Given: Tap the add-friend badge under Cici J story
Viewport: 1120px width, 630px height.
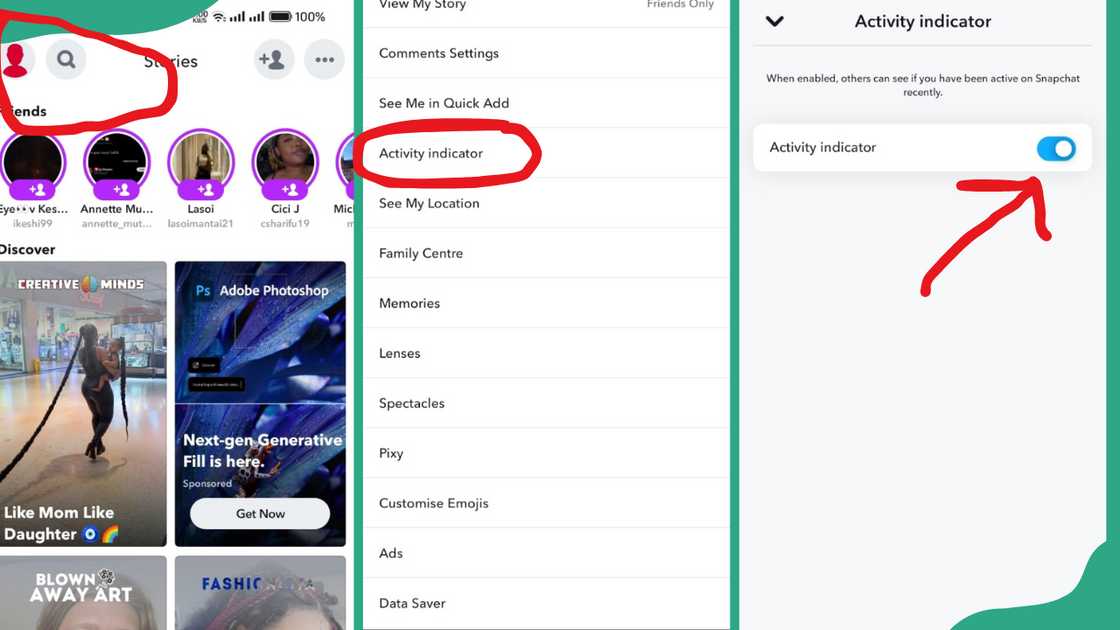Looking at the screenshot, I should [x=285, y=189].
